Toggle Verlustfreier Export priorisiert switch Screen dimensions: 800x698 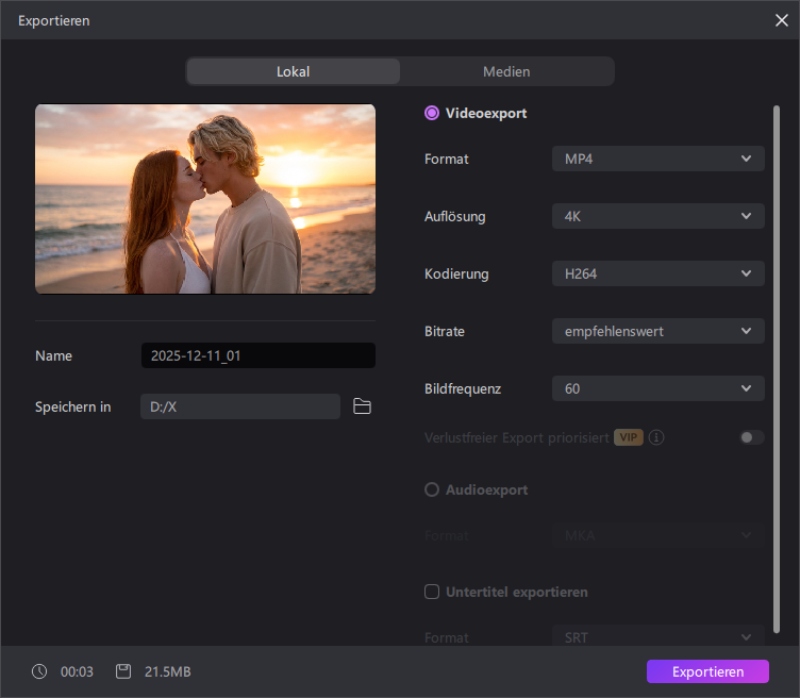(752, 438)
